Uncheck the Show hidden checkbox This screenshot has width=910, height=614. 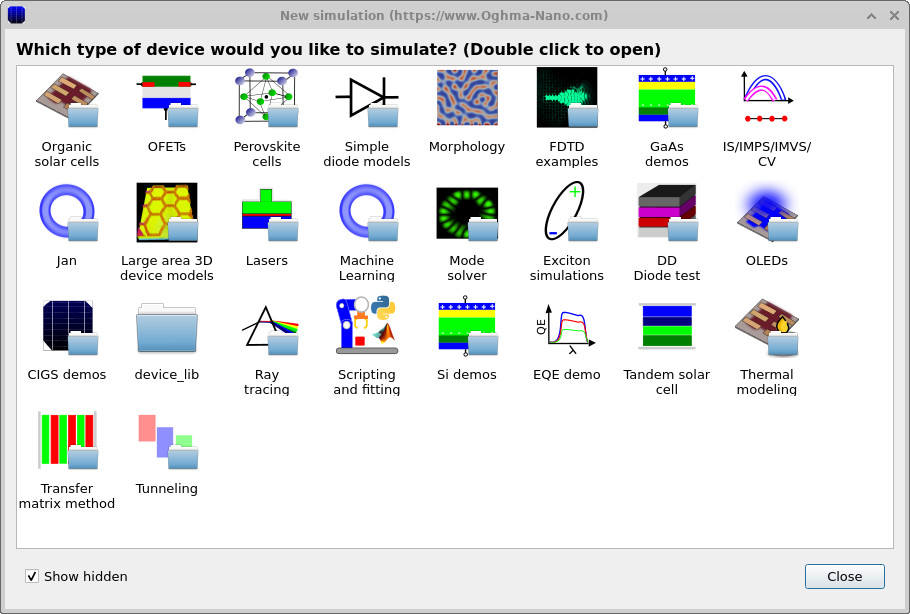(32, 576)
